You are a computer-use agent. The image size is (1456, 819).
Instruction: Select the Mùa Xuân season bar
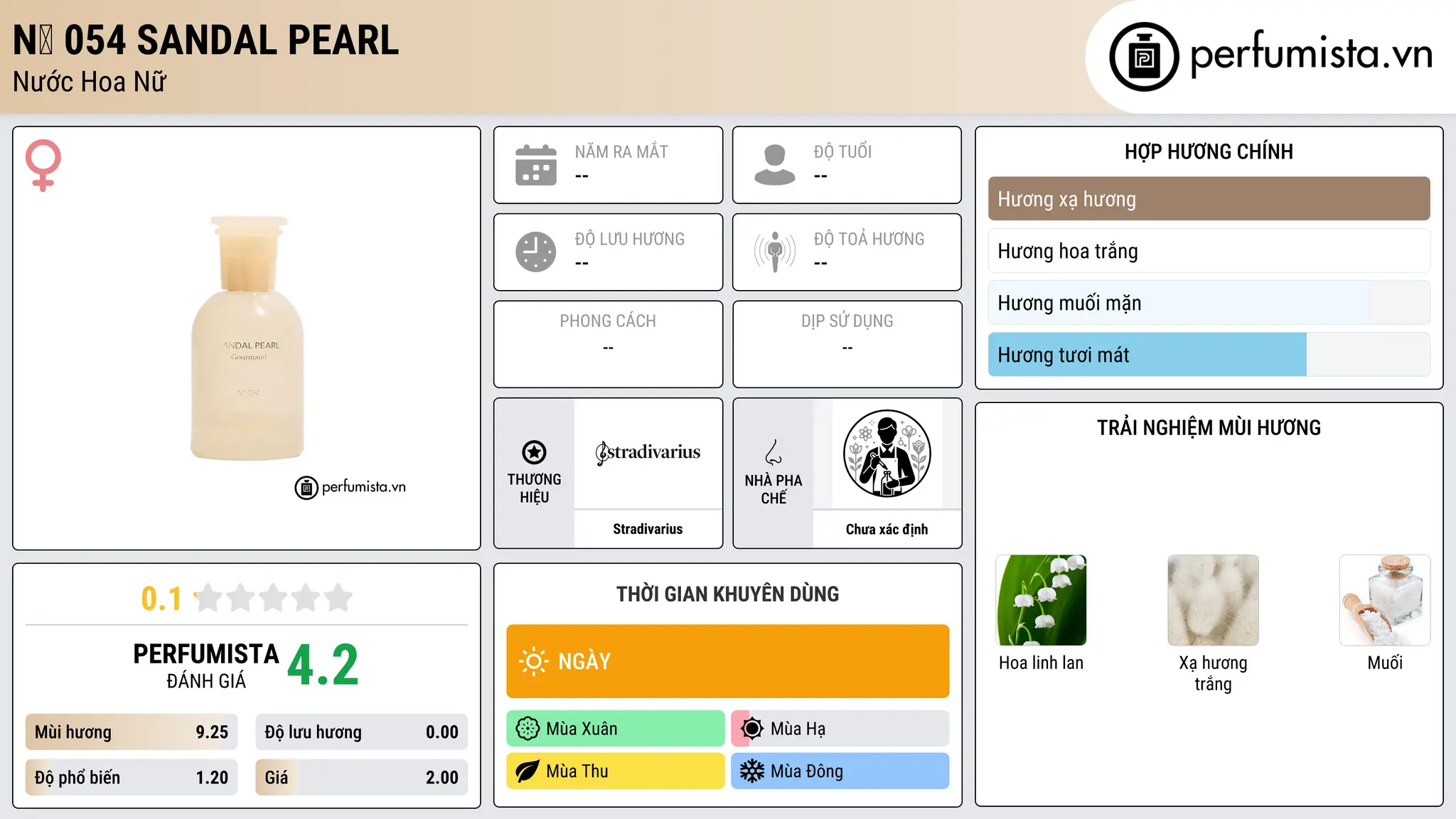pyautogui.click(x=616, y=729)
